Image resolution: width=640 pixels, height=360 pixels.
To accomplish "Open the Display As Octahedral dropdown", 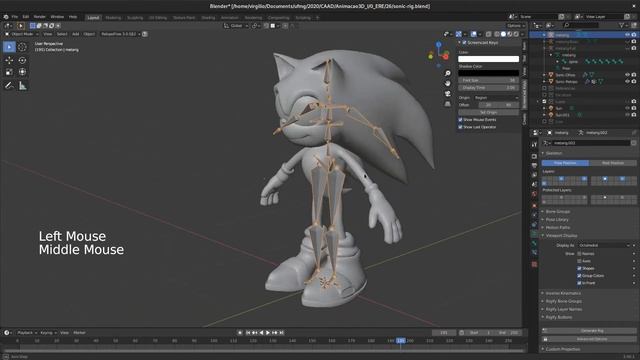I will pyautogui.click(x=604, y=245).
